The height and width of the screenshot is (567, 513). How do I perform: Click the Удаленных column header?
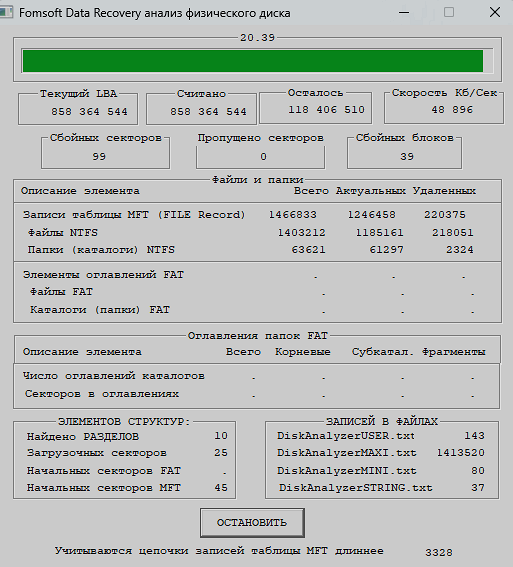pos(444,191)
